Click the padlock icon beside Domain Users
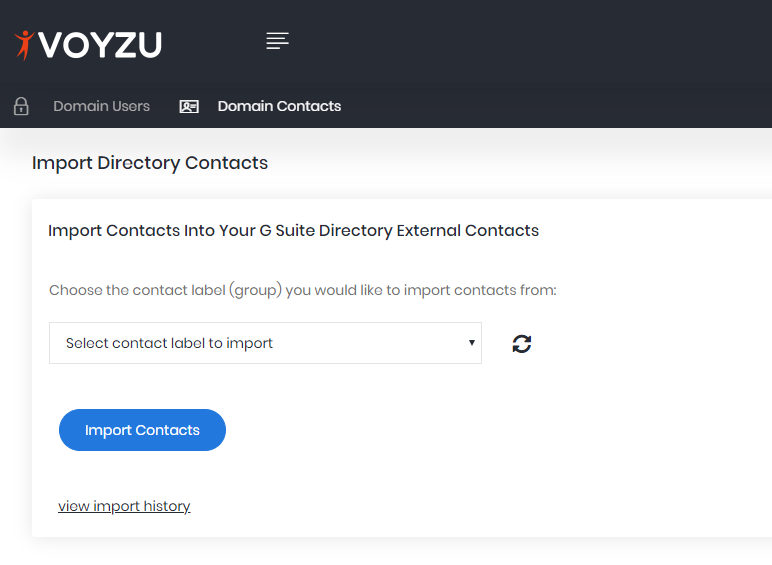The width and height of the screenshot is (772, 565). click(21, 106)
